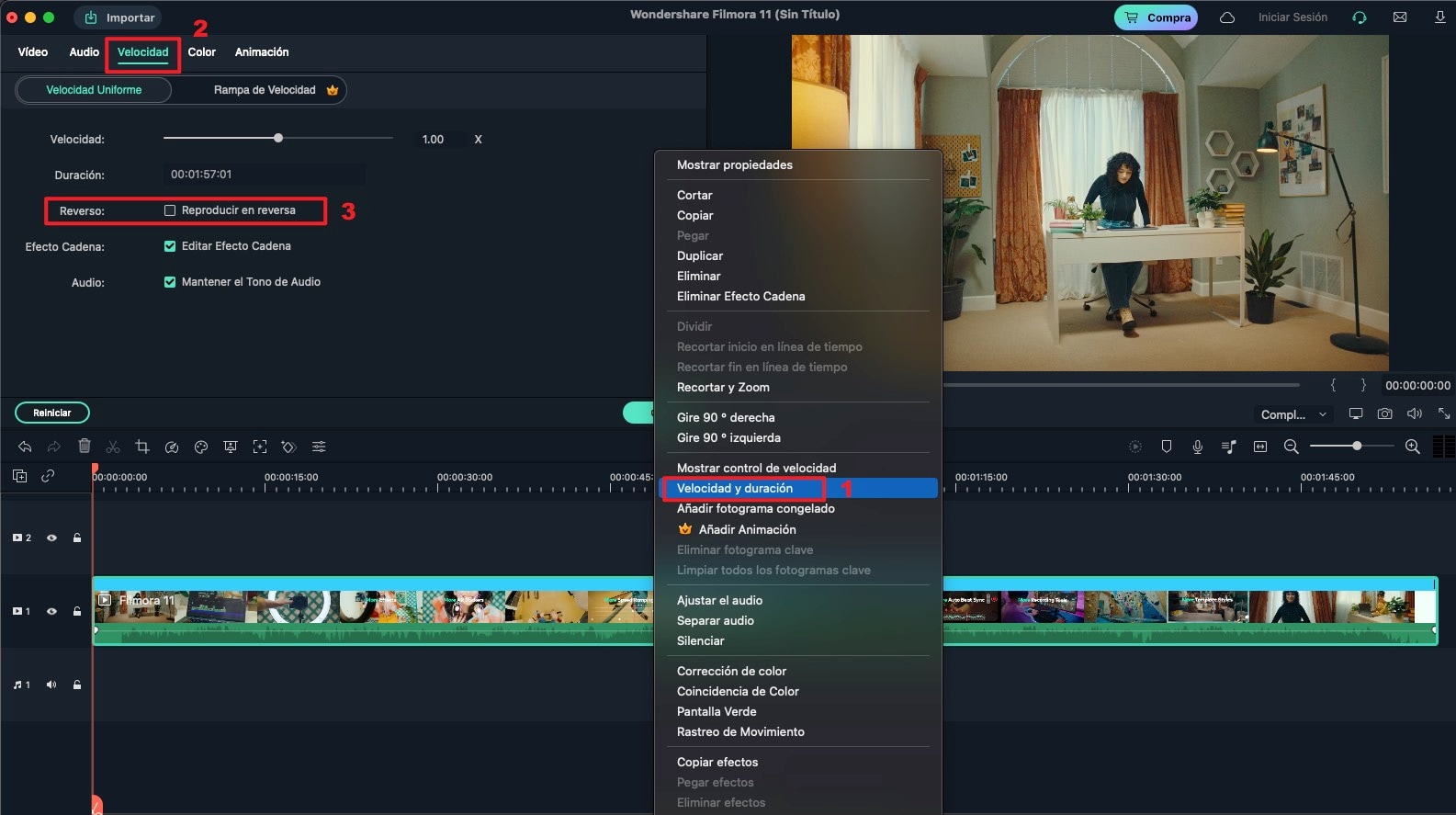
Task: Toggle auto ripple link icon
Action: point(48,476)
